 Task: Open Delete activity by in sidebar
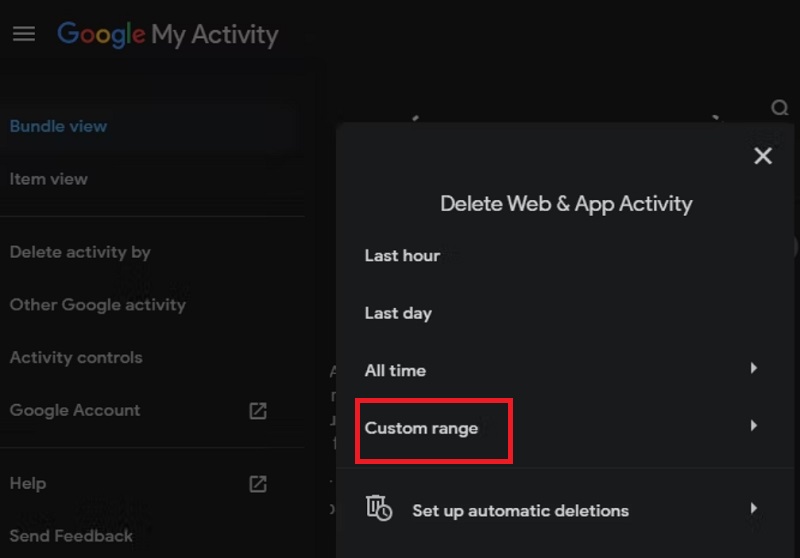tap(80, 252)
